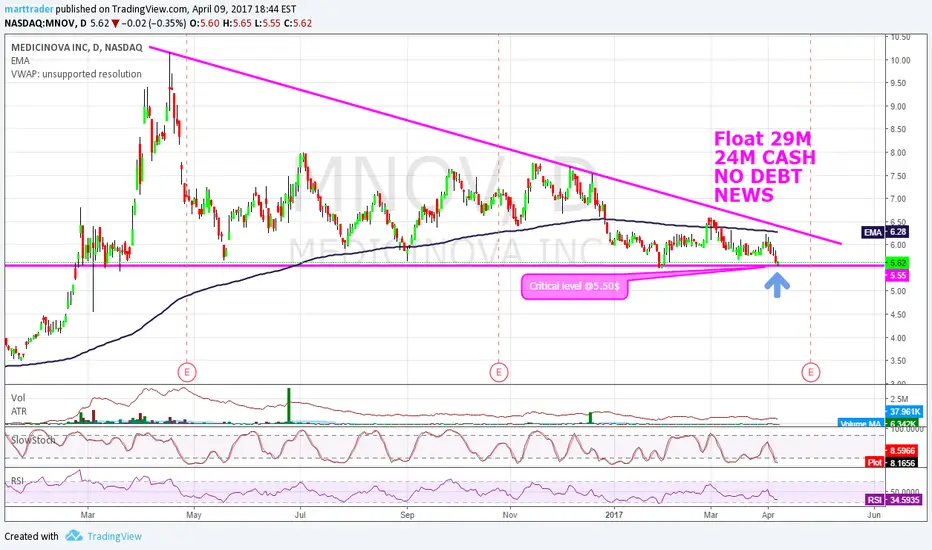The image size is (932, 550).
Task: Click the 7.00 price axis label
Action: (898, 199)
